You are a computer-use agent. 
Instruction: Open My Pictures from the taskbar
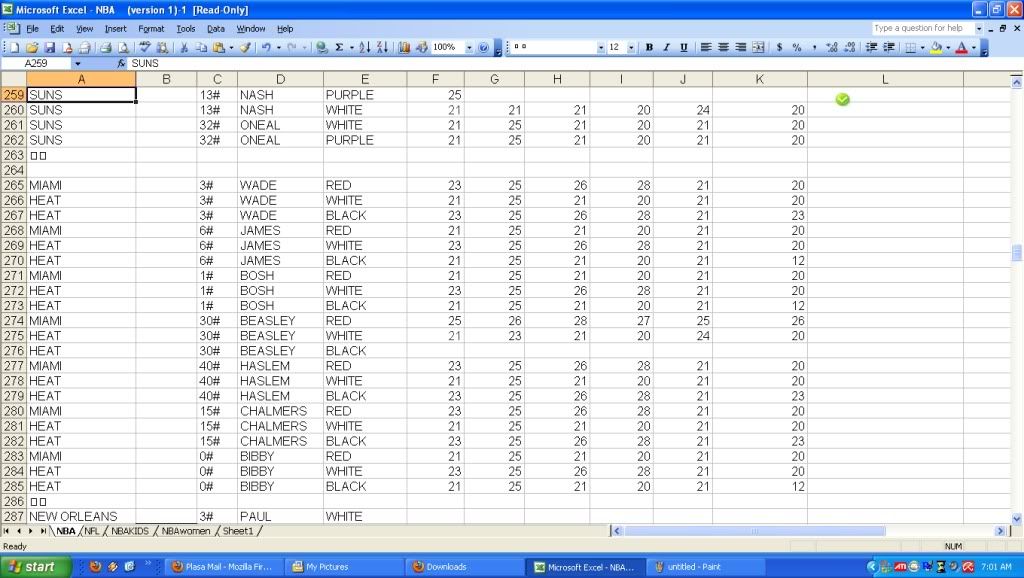345,567
